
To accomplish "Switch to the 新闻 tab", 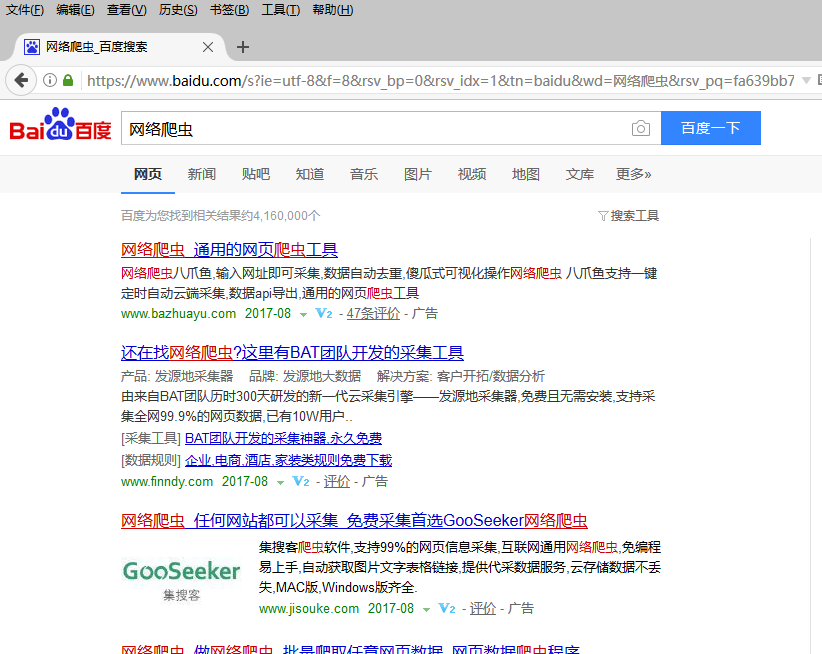I will point(202,174).
